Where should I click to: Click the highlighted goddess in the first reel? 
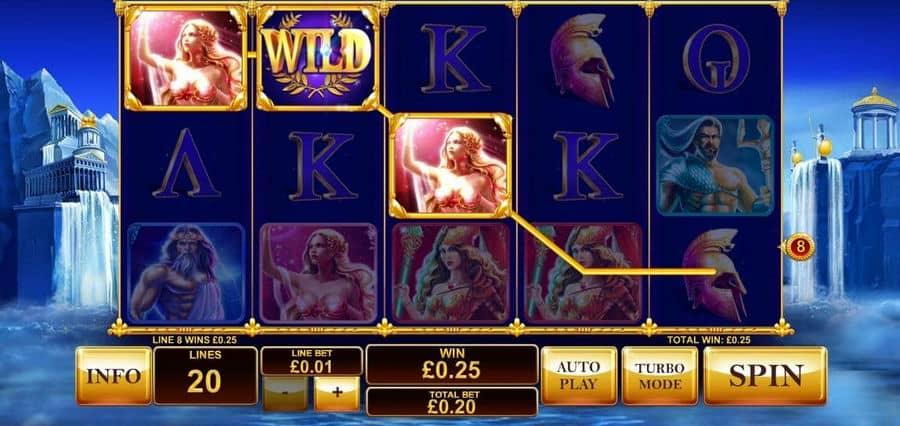click(186, 57)
